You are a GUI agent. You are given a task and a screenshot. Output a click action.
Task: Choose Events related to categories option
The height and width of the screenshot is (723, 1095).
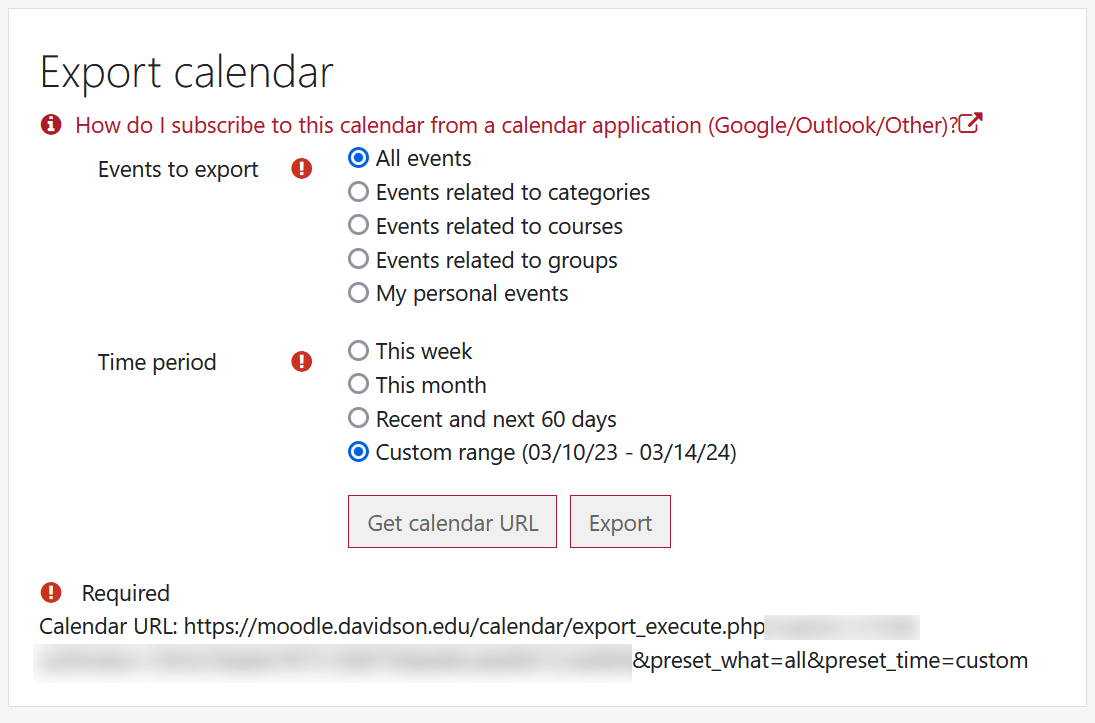[x=358, y=192]
